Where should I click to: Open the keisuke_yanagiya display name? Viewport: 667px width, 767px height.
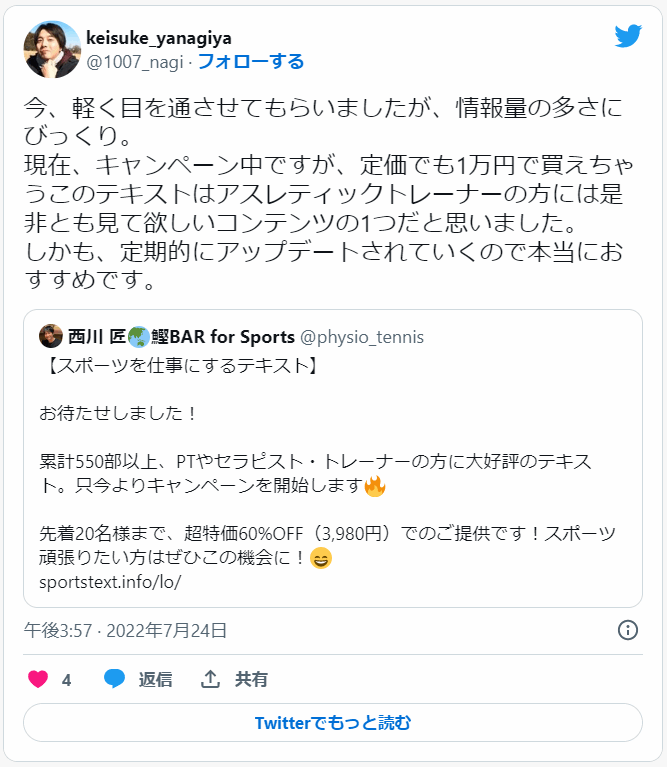pyautogui.click(x=159, y=38)
